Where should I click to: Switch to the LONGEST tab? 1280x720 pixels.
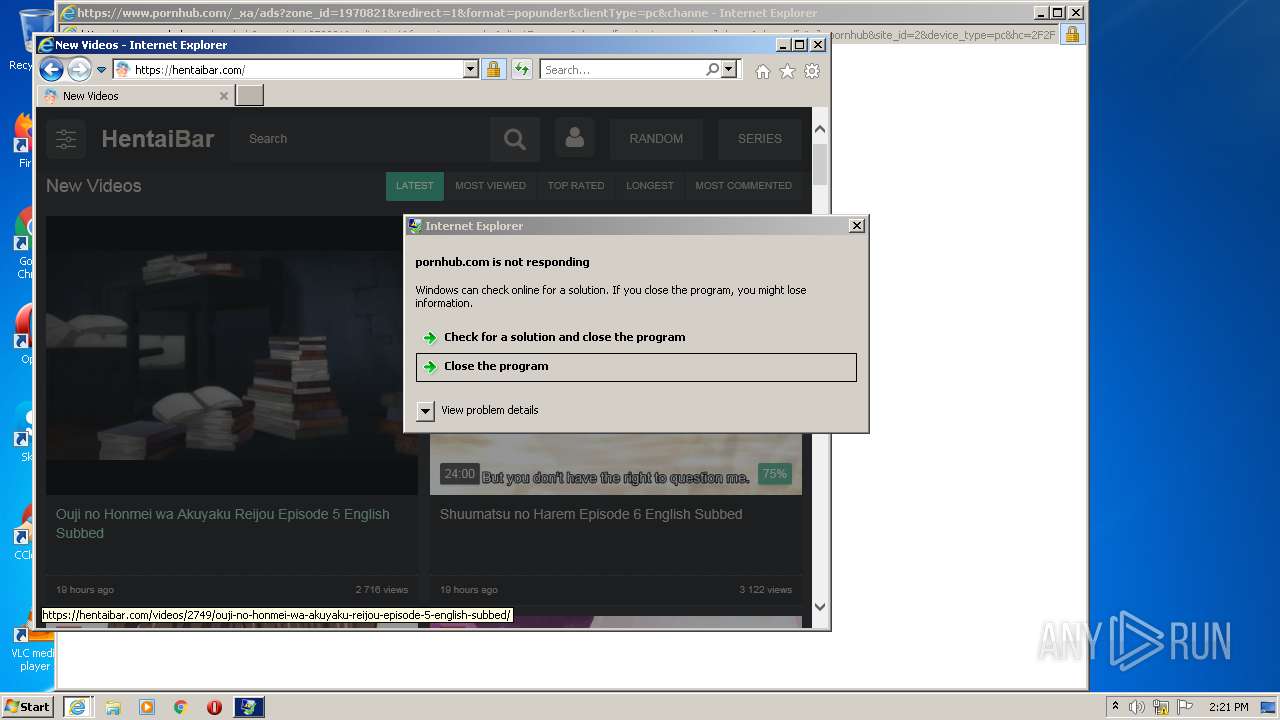point(650,186)
